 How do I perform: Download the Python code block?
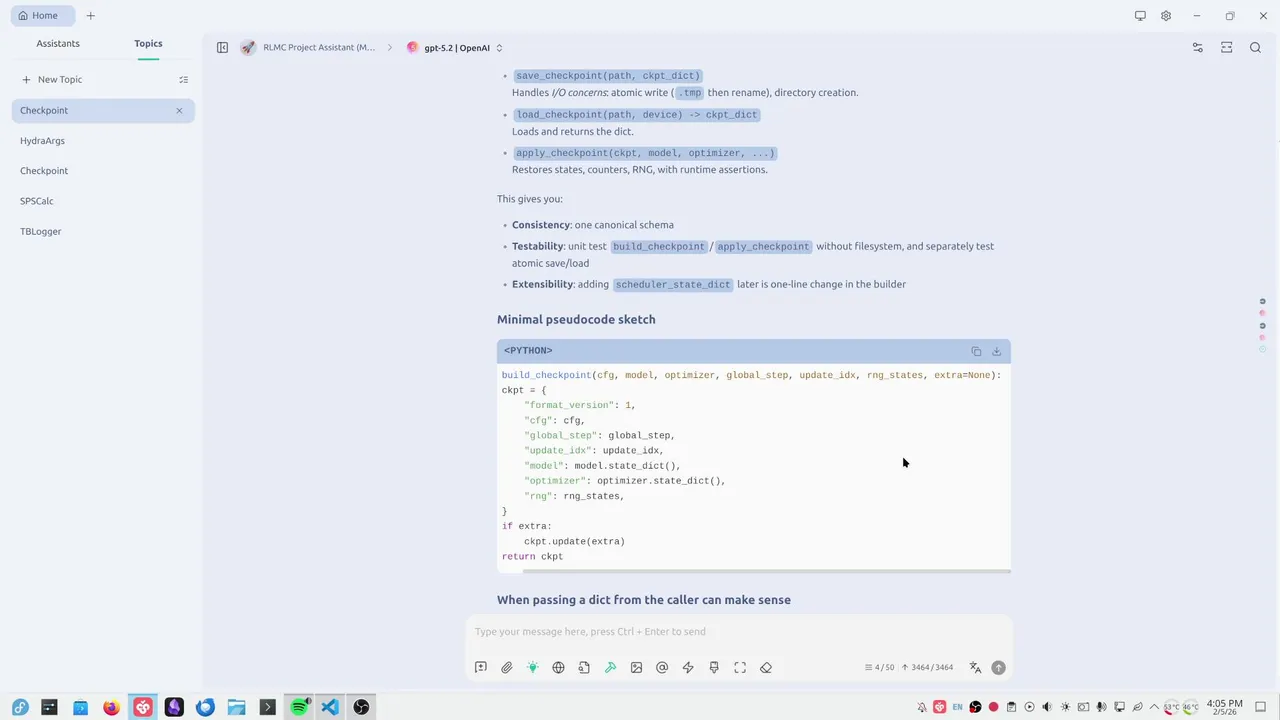[996, 351]
